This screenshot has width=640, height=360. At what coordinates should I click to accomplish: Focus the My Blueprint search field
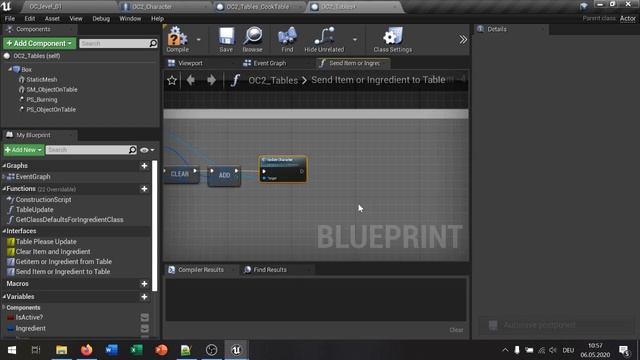(x=91, y=150)
